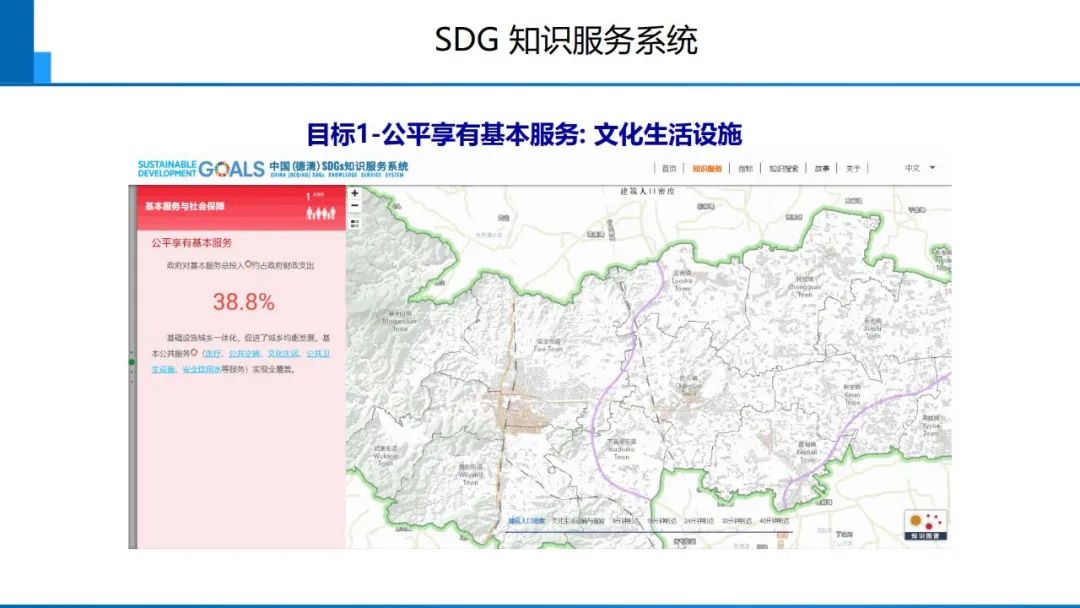Open the 知识图谱 knowledge graph icon

point(925,523)
